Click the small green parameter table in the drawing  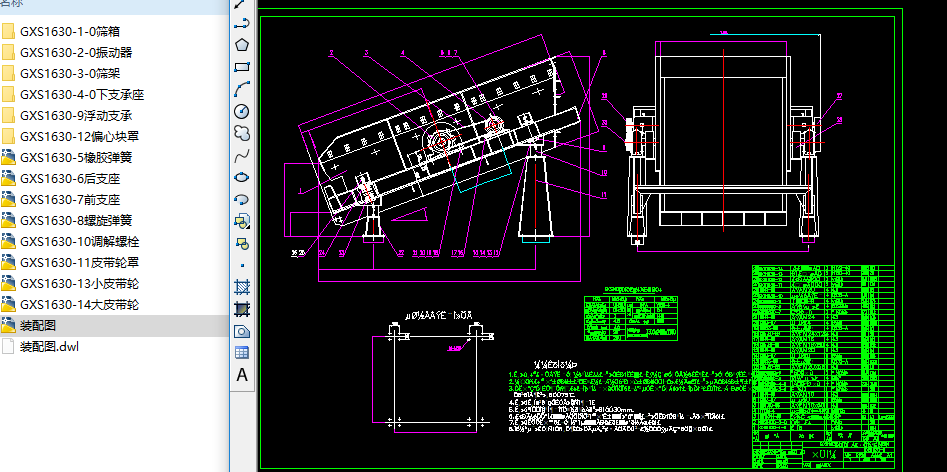631,317
